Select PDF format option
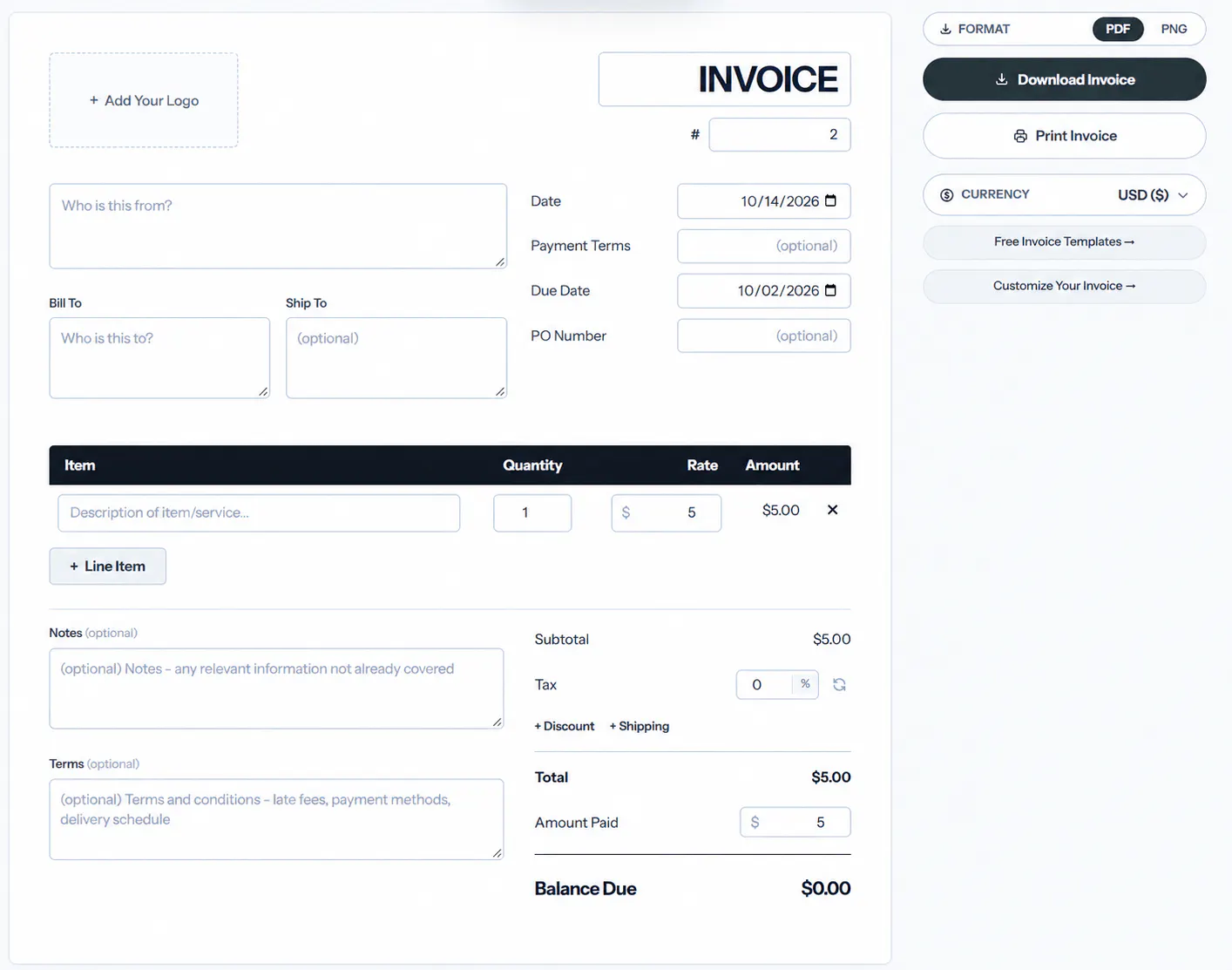The width and height of the screenshot is (1232, 970). [1118, 29]
